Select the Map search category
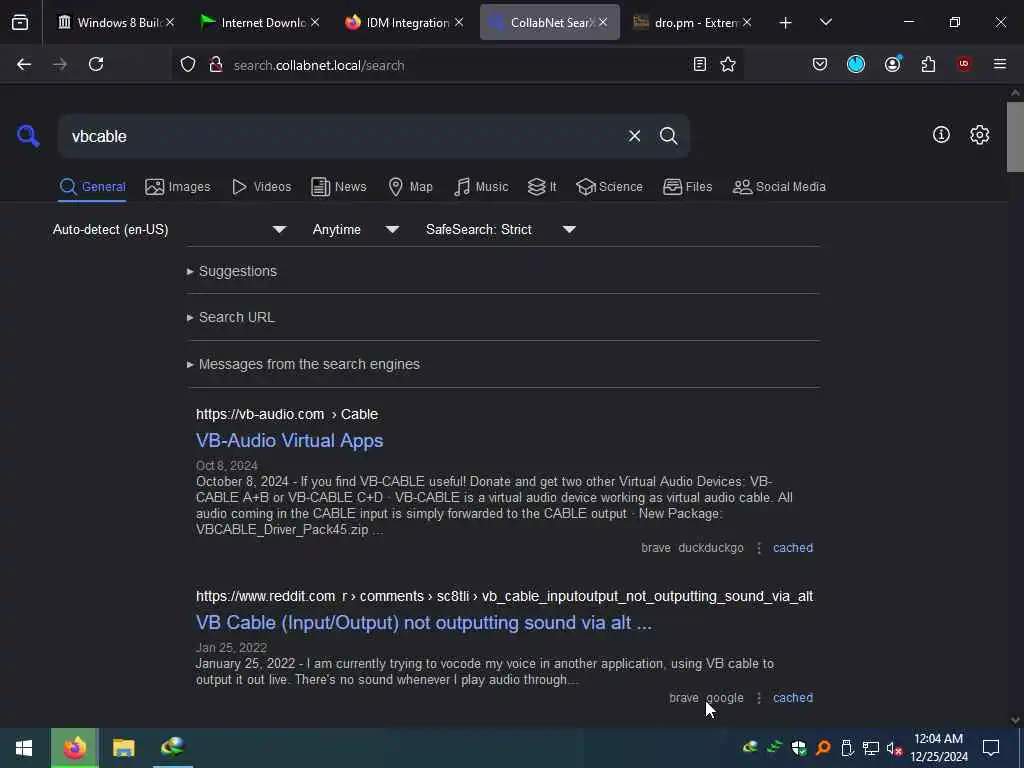Screen dimensions: 1024x768 [410, 187]
